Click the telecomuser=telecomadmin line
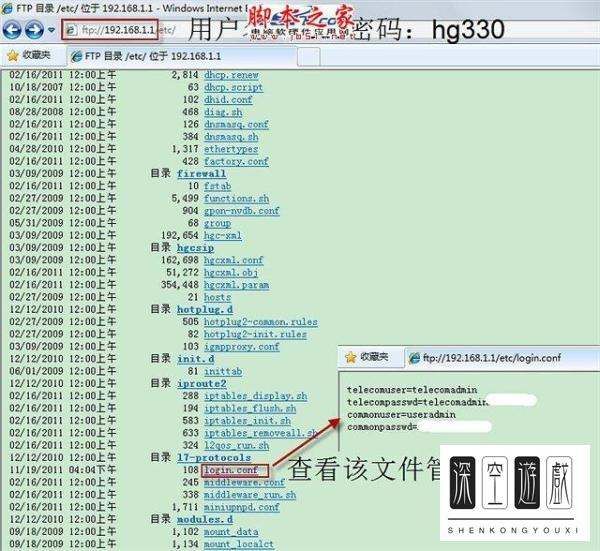The image size is (600, 551). point(412,390)
